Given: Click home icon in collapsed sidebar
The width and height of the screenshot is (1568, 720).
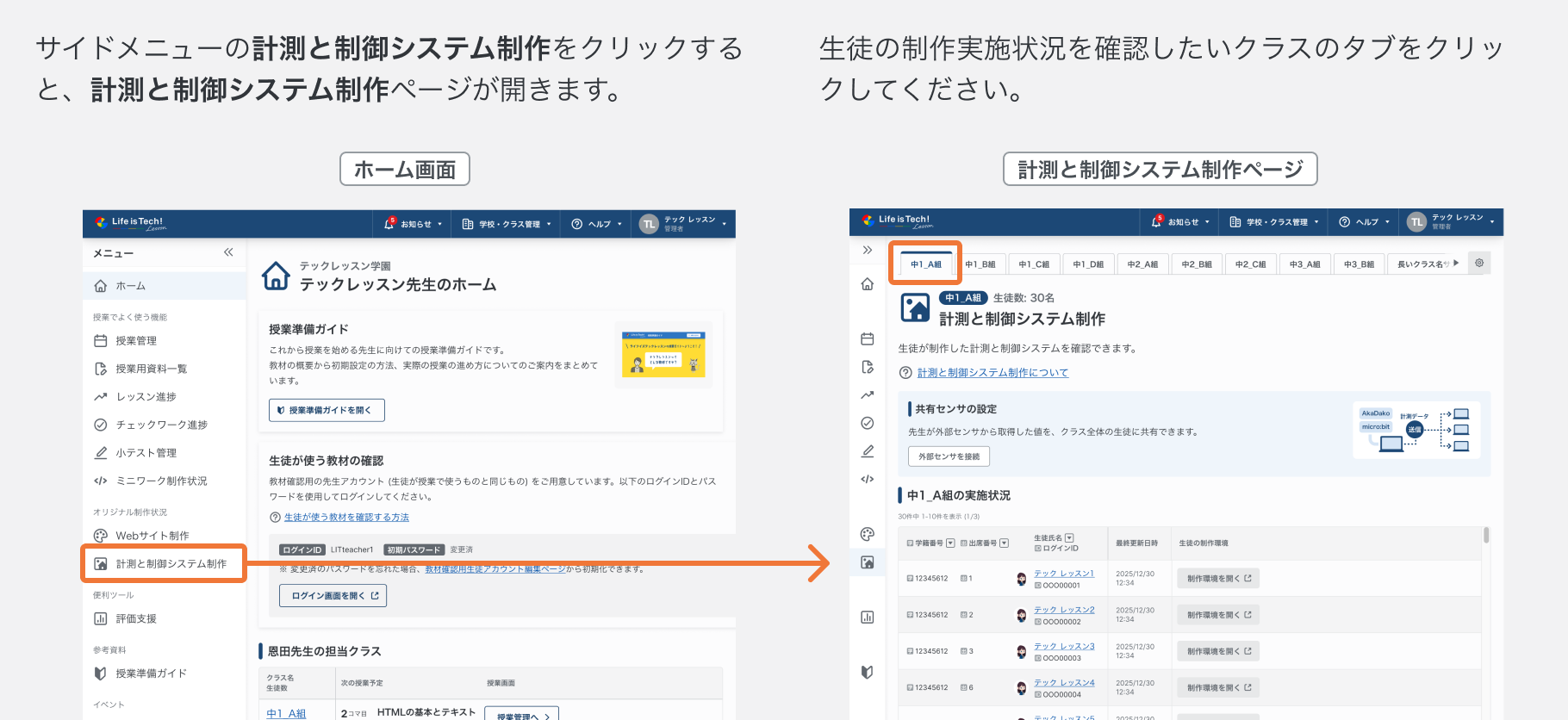Looking at the screenshot, I should (x=867, y=284).
